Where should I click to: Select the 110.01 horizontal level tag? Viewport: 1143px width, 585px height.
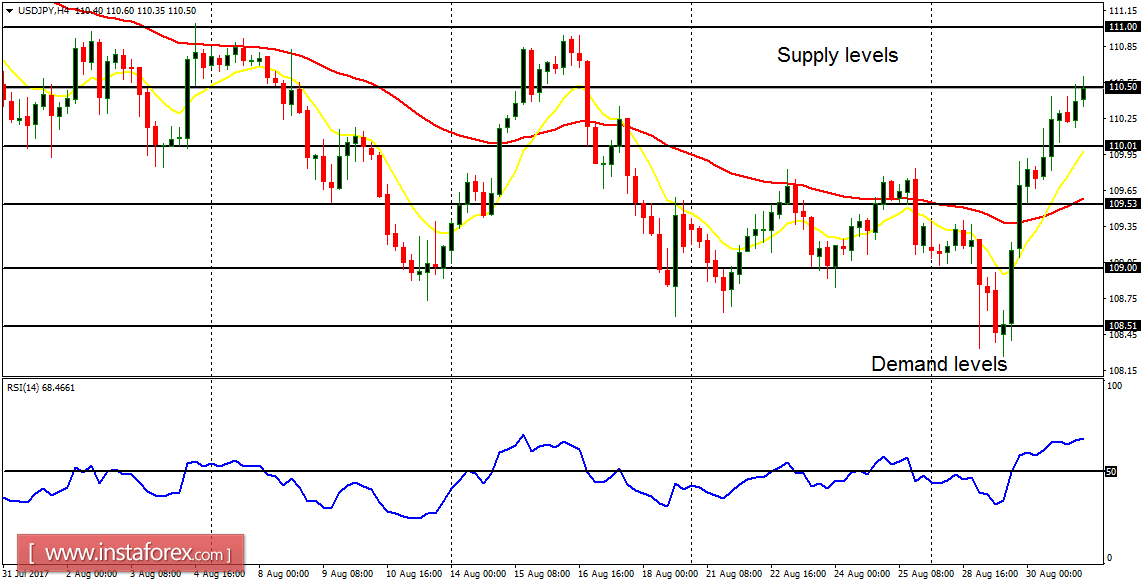1120,145
